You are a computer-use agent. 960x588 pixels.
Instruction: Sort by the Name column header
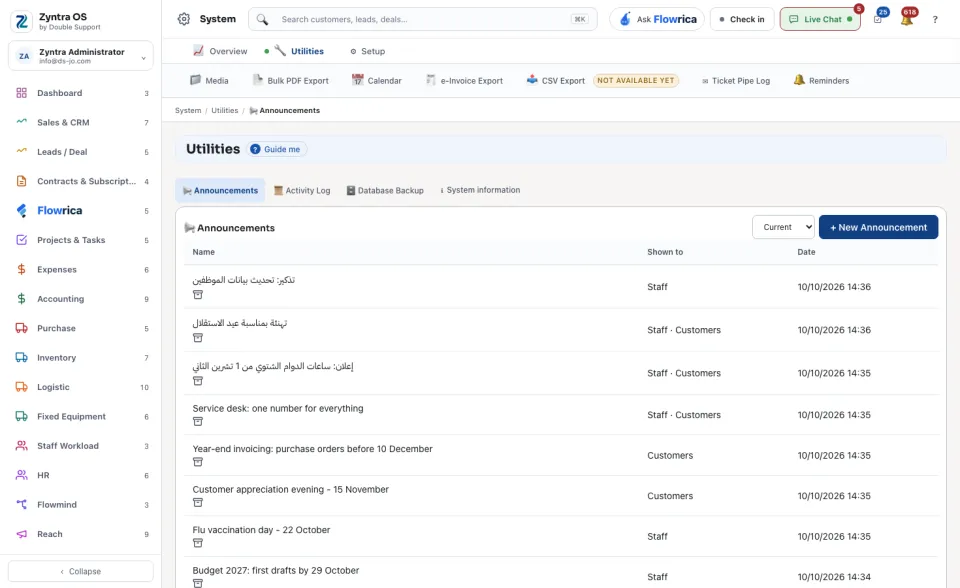coord(204,252)
